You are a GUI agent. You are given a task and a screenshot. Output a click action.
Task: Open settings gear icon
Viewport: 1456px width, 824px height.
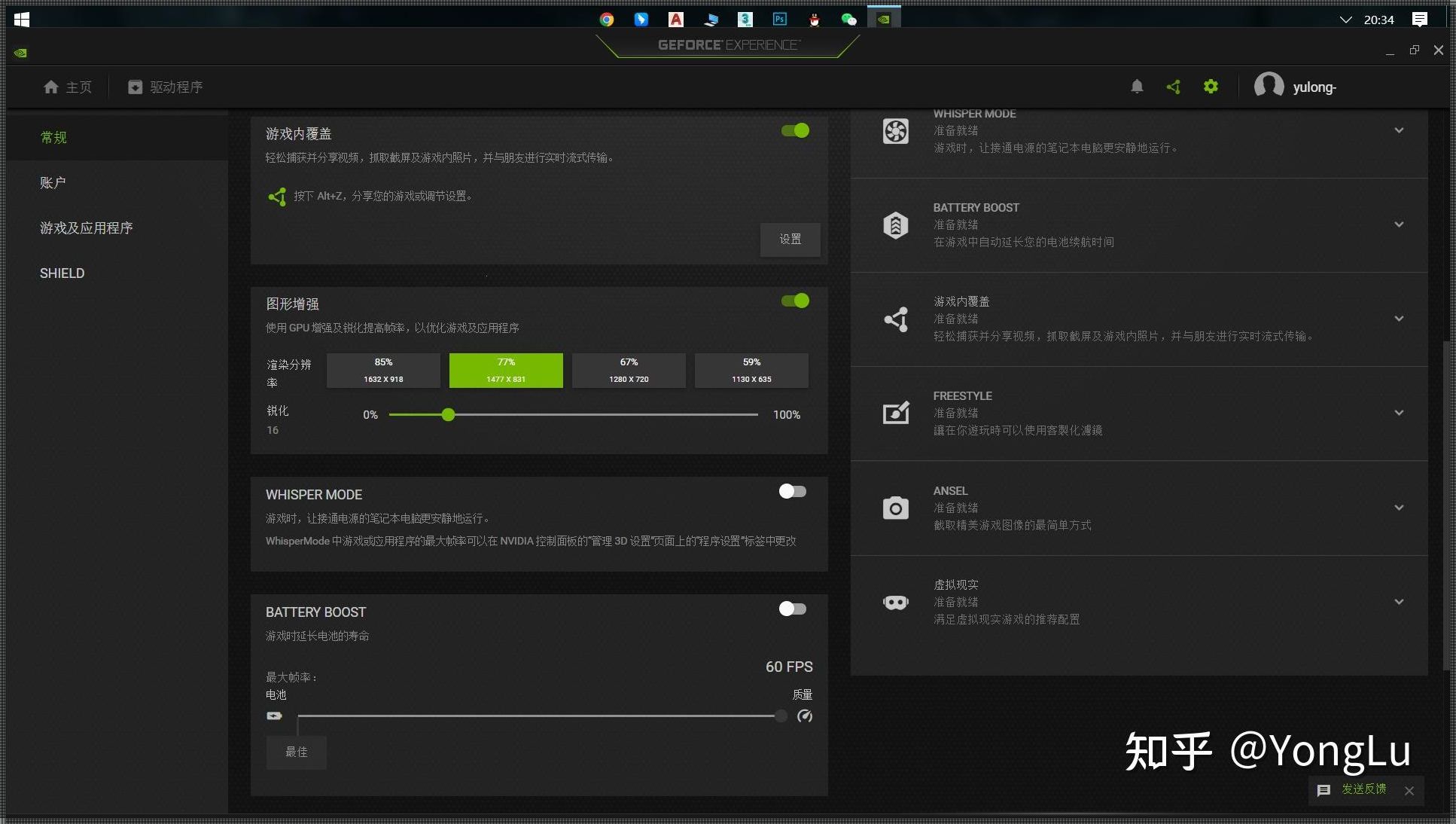click(1211, 87)
